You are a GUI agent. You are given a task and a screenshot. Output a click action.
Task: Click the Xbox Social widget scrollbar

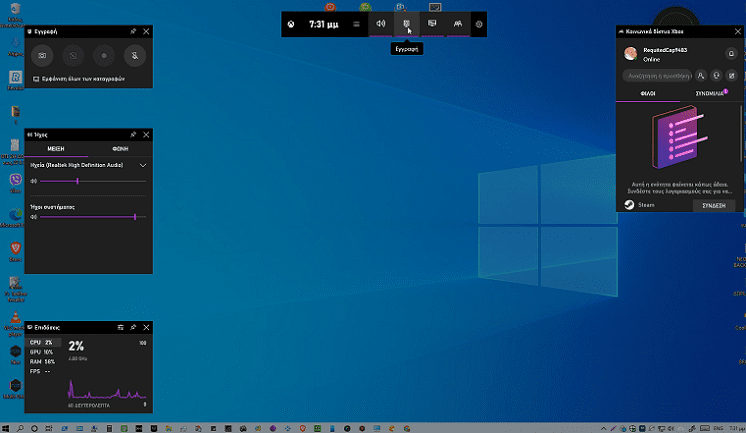coord(741,133)
